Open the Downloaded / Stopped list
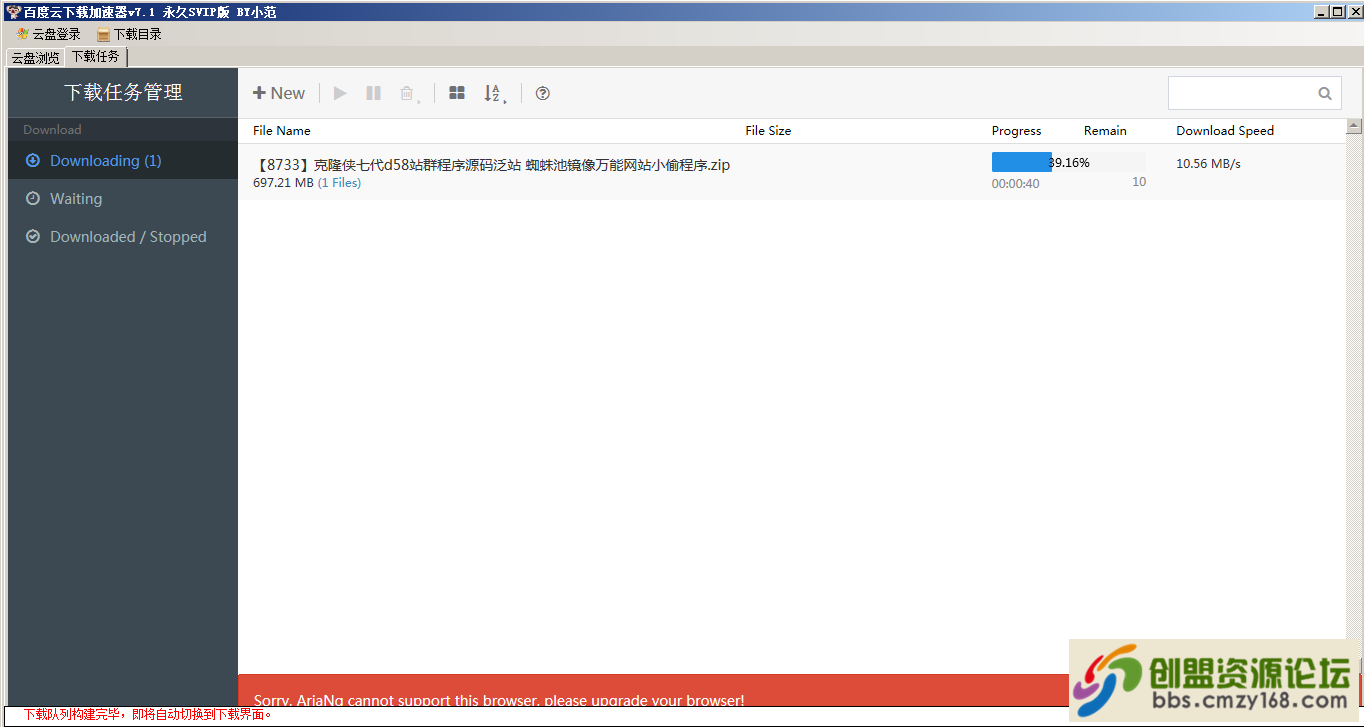The width and height of the screenshot is (1364, 727). 123,236
